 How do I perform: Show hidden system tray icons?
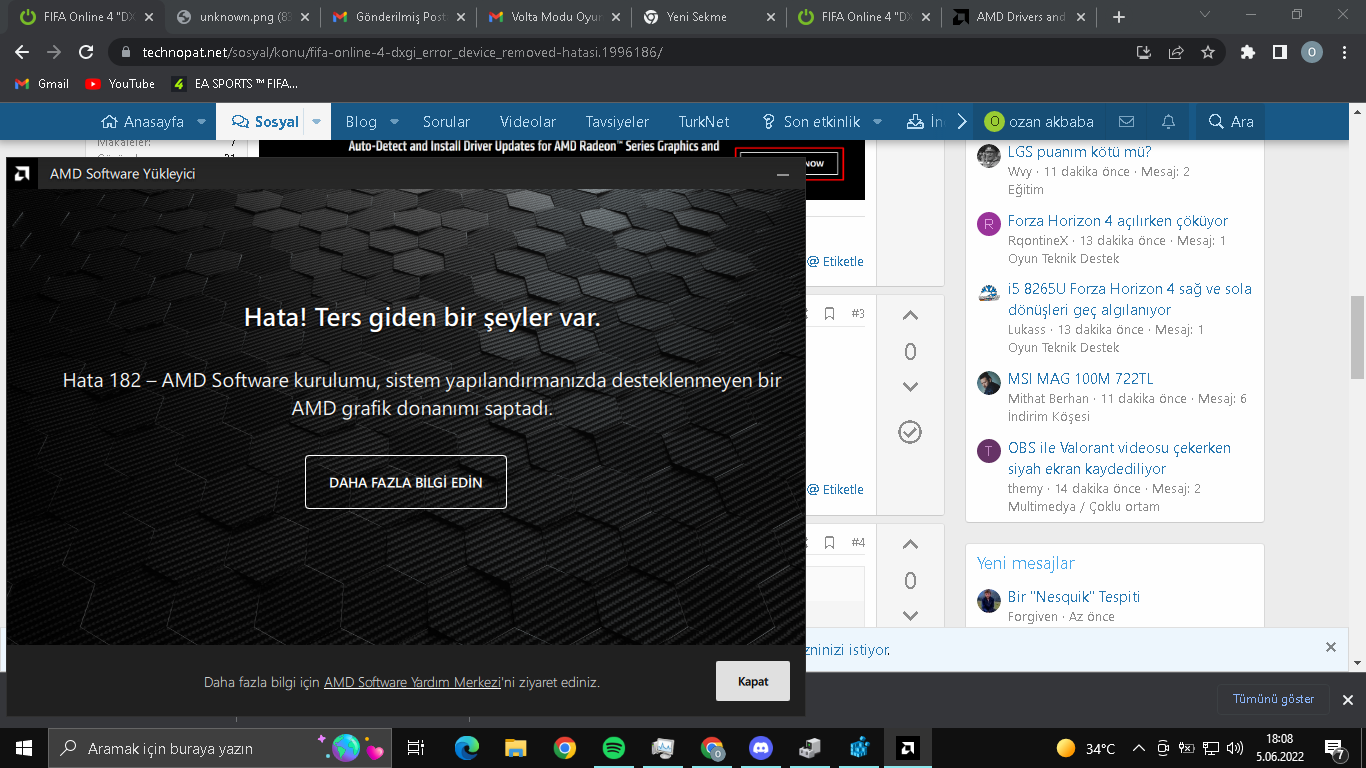click(x=1138, y=748)
